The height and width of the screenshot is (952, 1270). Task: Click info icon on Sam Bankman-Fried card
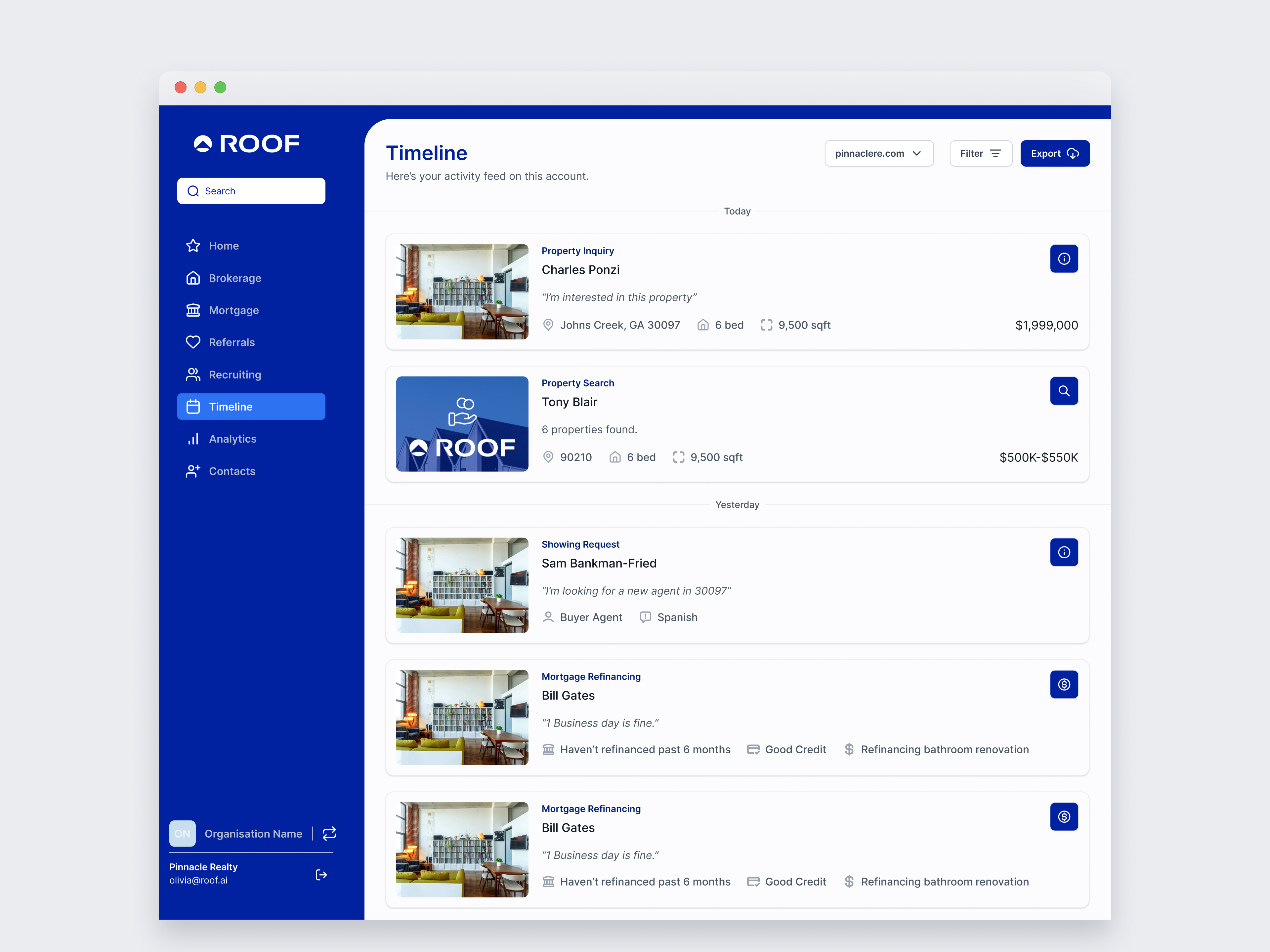pos(1063,552)
